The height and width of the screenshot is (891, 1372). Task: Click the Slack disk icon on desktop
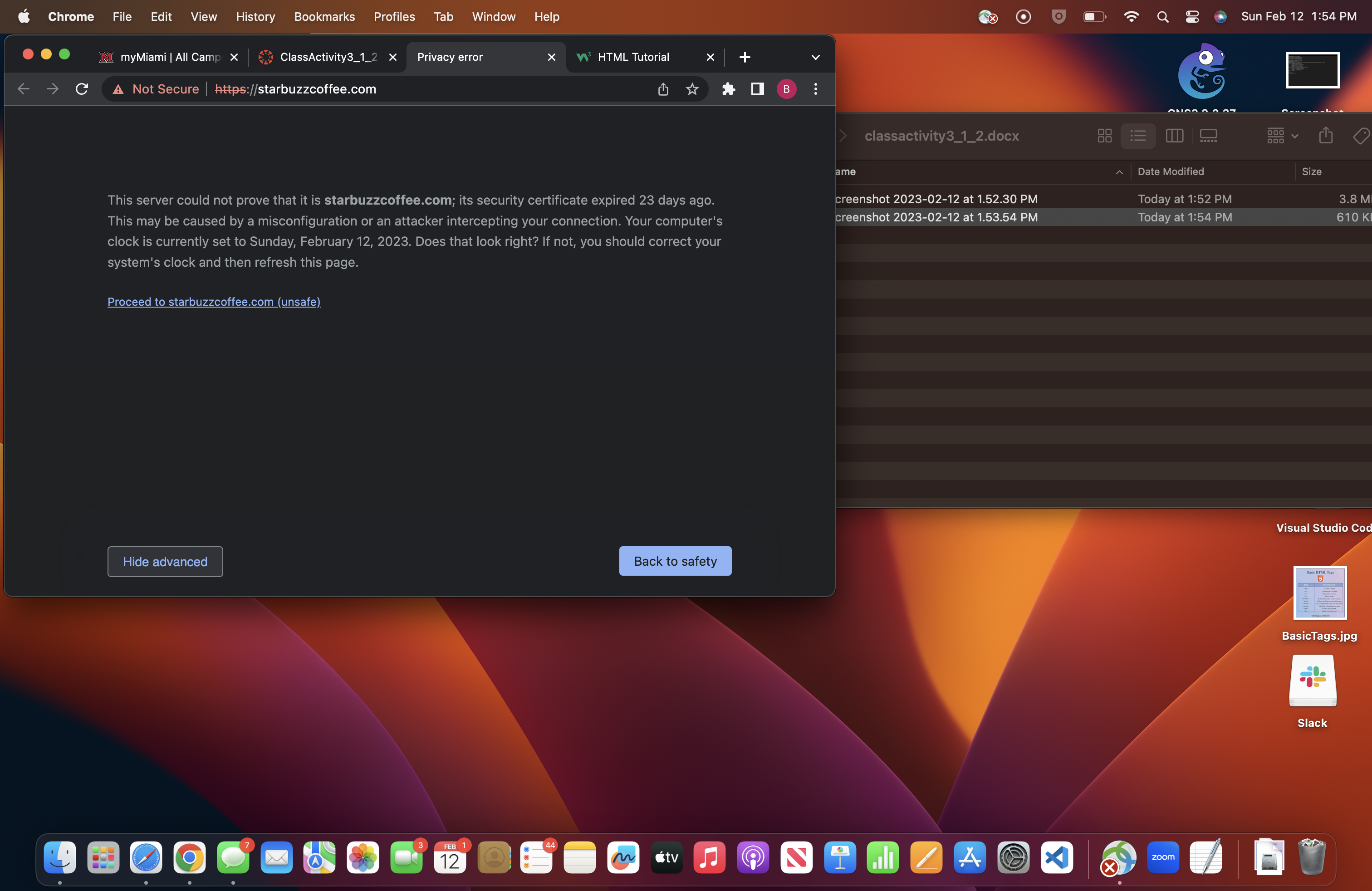(x=1312, y=680)
